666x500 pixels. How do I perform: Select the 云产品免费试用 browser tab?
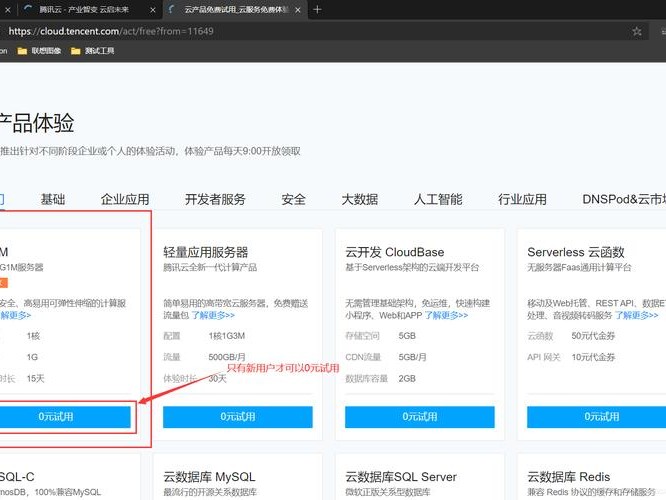pos(236,9)
